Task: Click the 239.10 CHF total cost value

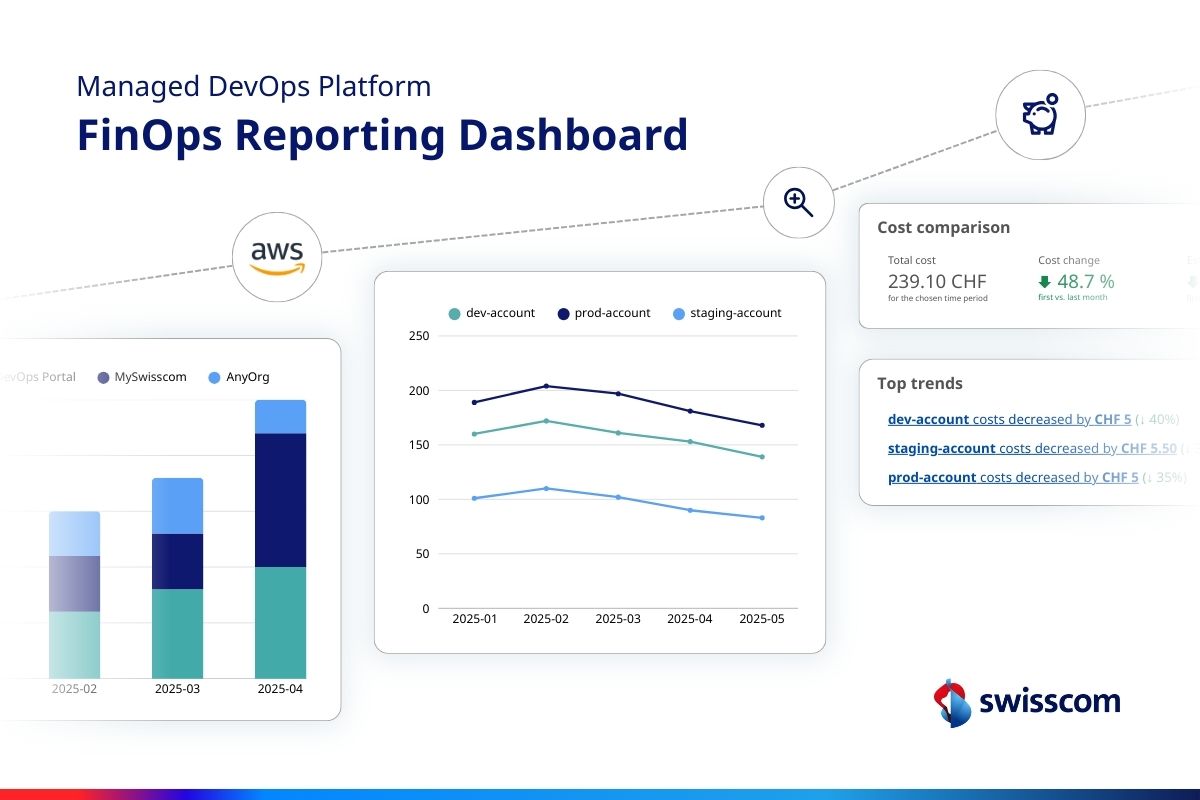Action: click(x=936, y=281)
